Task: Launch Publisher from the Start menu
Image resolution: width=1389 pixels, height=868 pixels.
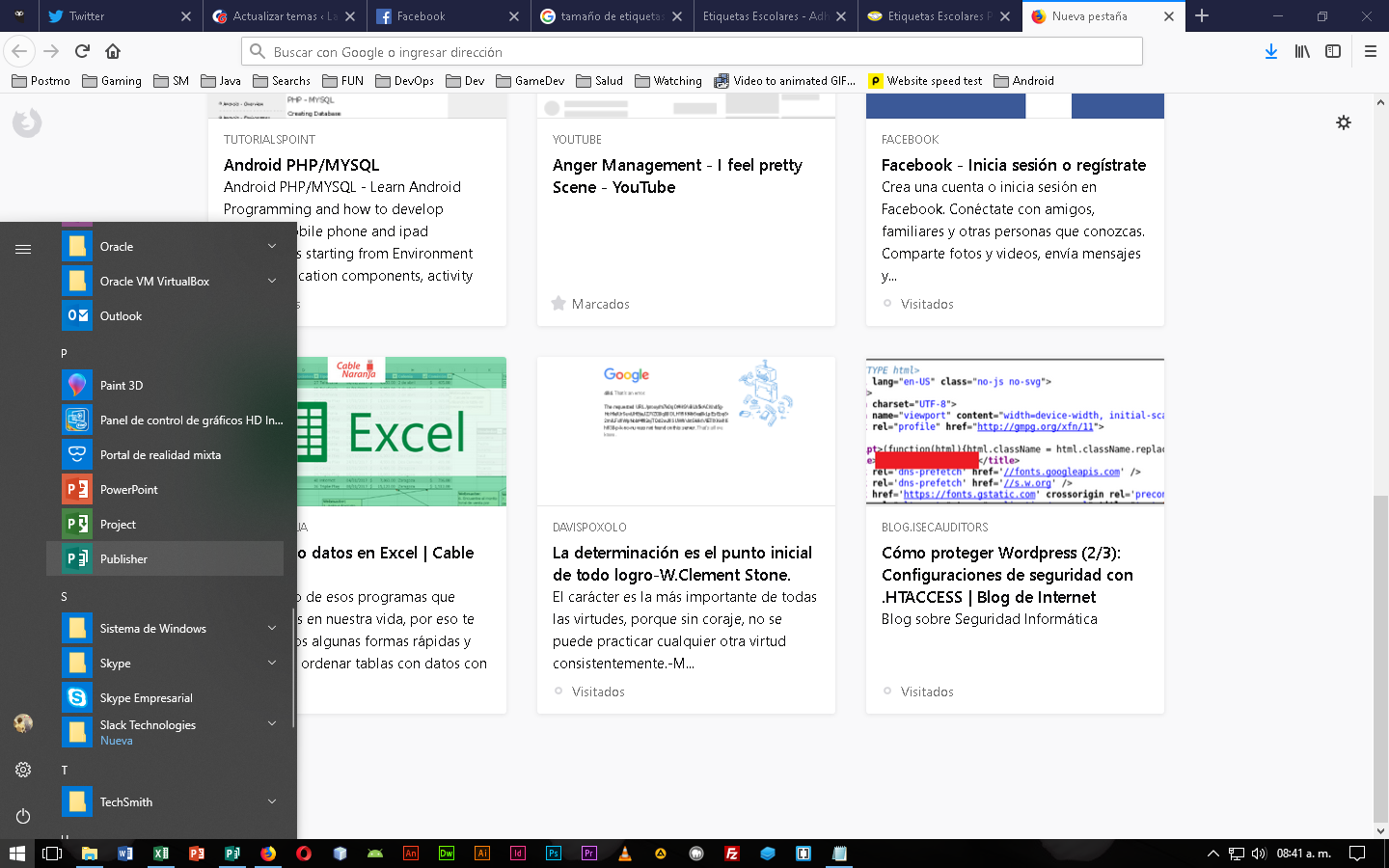Action: click(x=165, y=558)
